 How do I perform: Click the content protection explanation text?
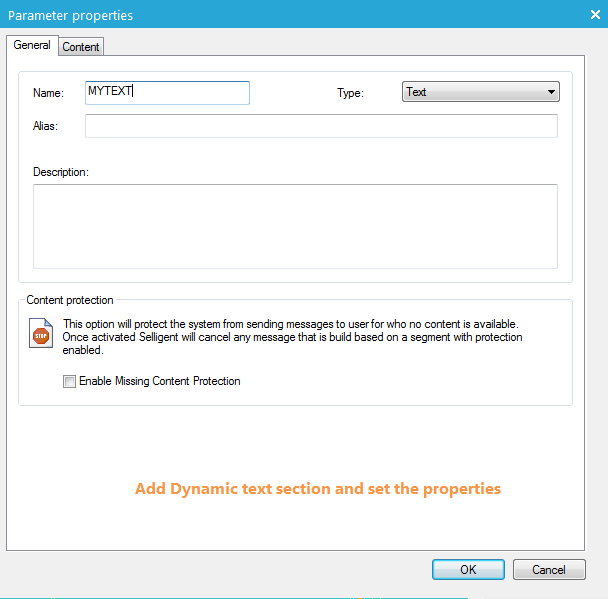click(292, 337)
